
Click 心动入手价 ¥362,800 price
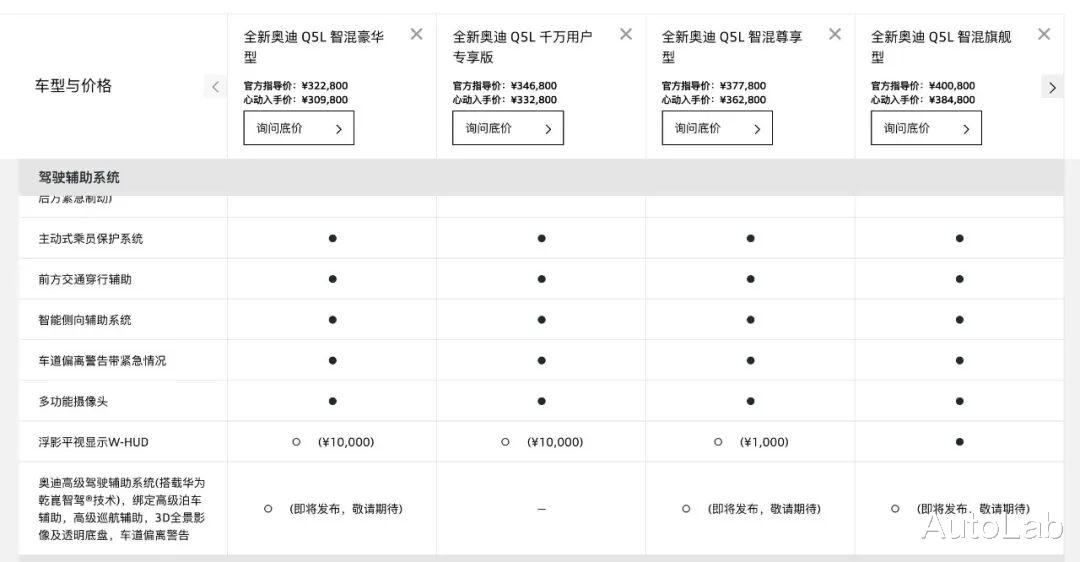point(714,100)
